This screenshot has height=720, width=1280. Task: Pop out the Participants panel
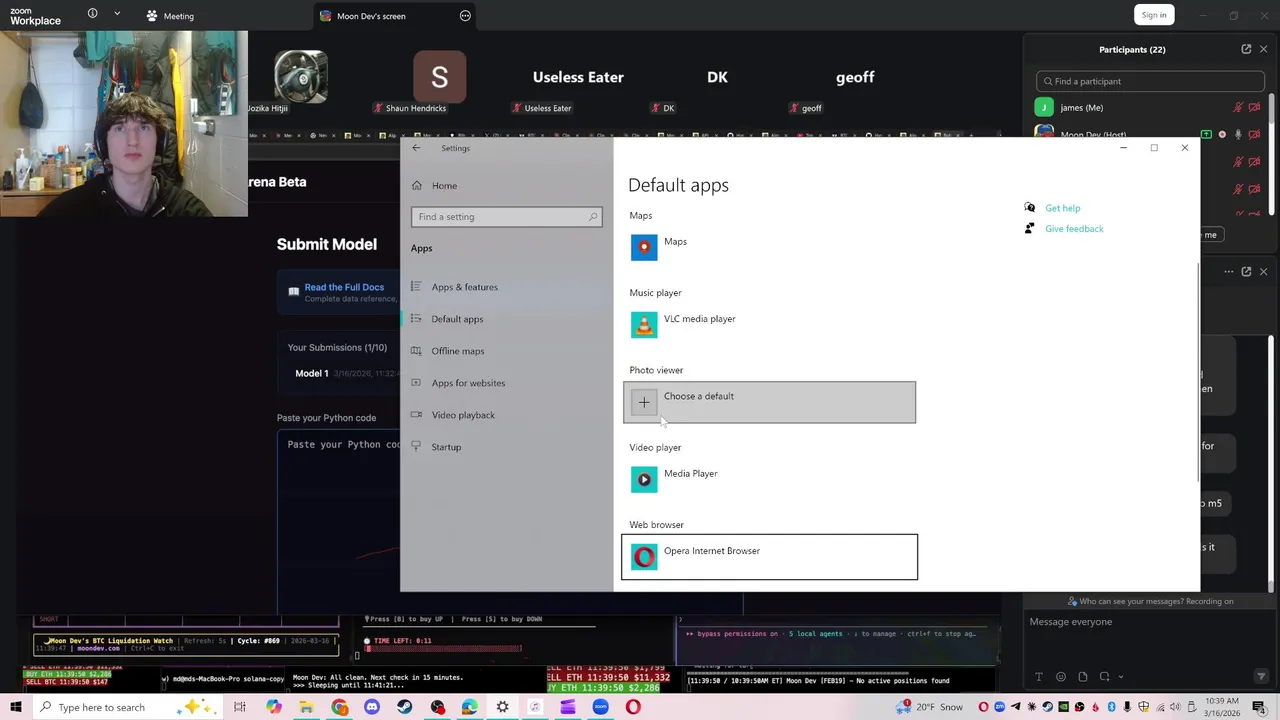(1246, 49)
